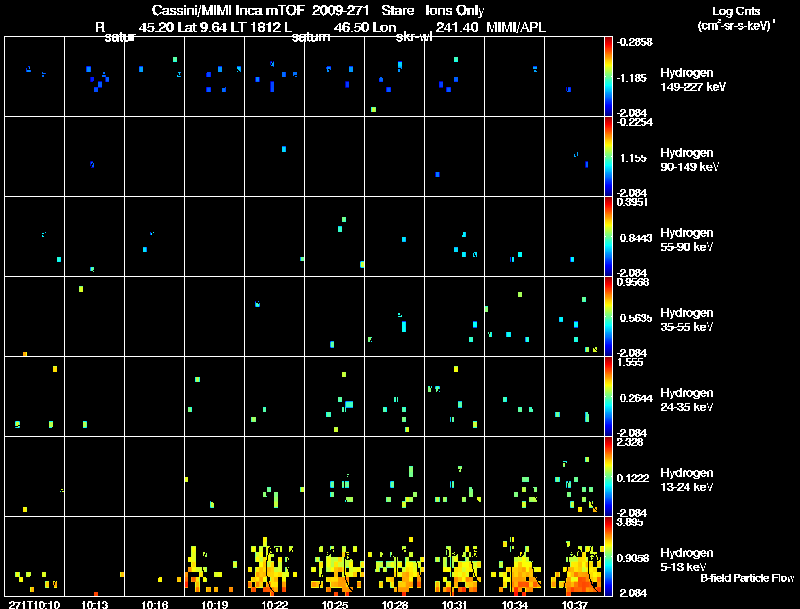Image resolution: width=800 pixels, height=609 pixels.
Task: Select the 10:31 time axis label
Action: 455,604
